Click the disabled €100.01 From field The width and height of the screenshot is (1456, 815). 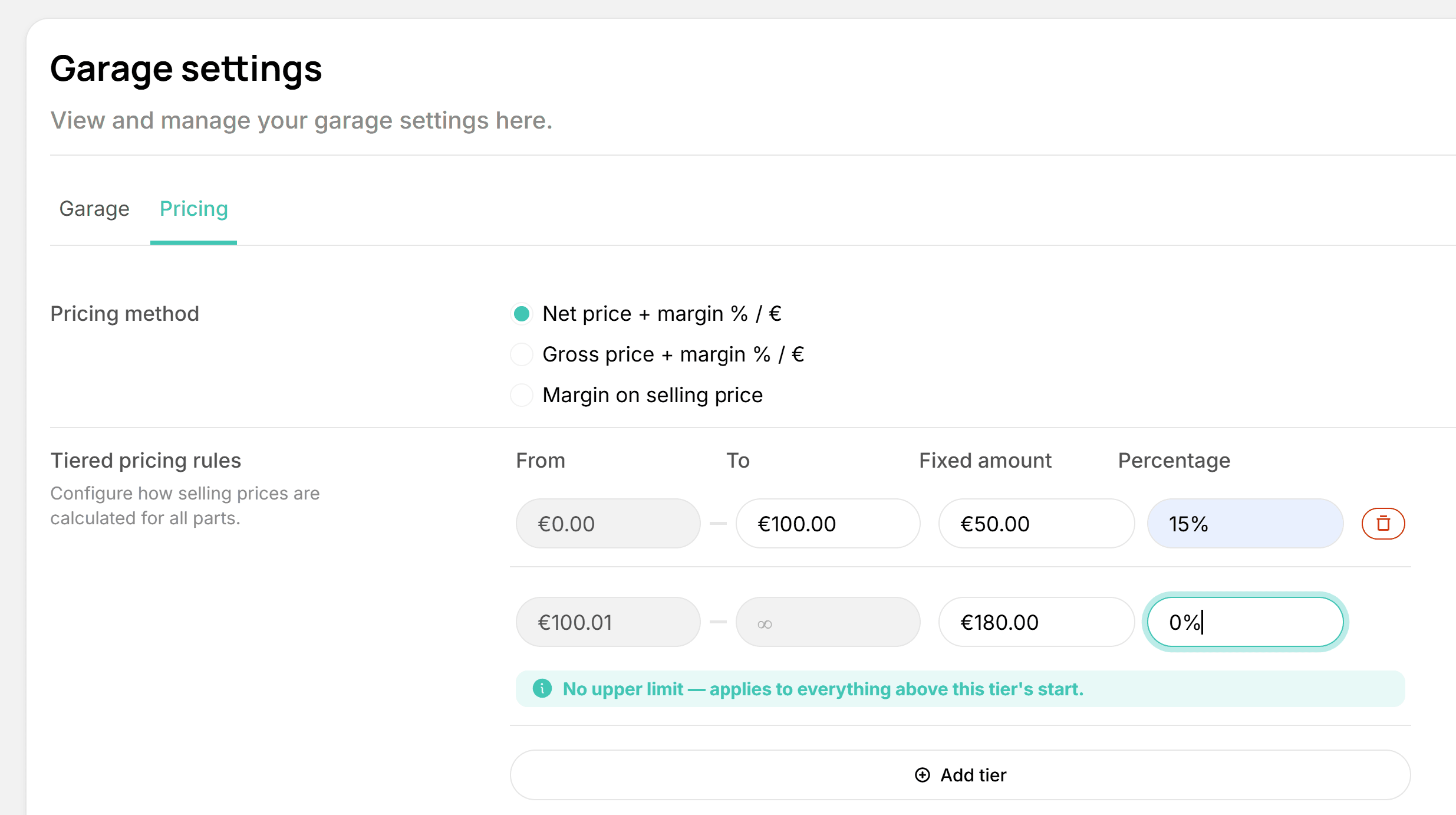tap(608, 622)
